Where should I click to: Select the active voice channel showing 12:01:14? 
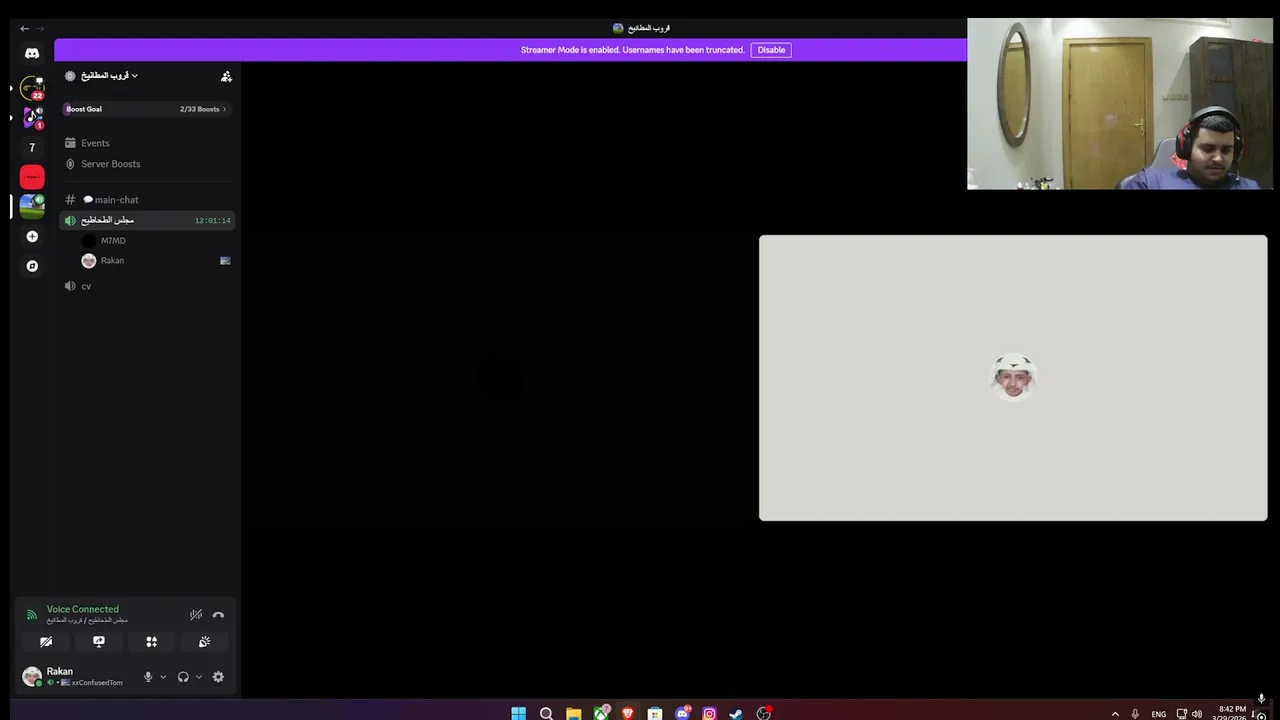(x=147, y=220)
